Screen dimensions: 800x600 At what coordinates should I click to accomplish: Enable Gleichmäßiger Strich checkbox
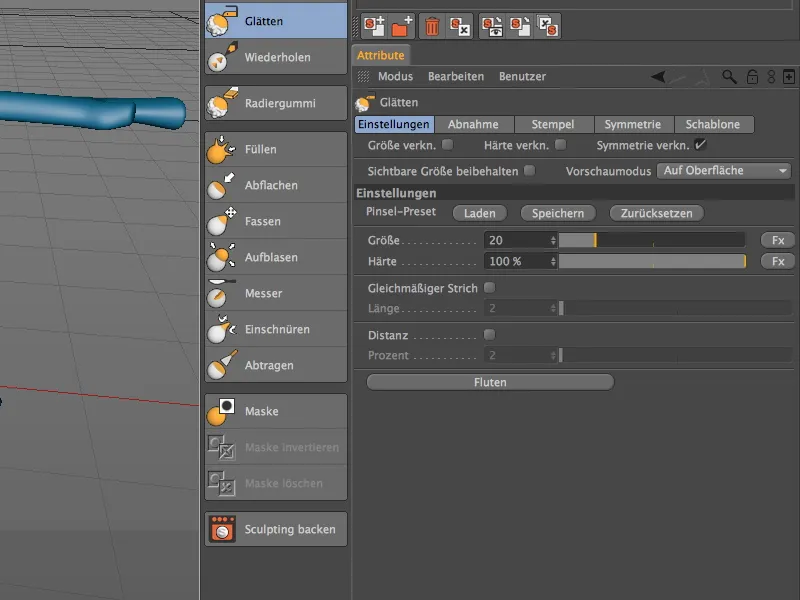(489, 288)
